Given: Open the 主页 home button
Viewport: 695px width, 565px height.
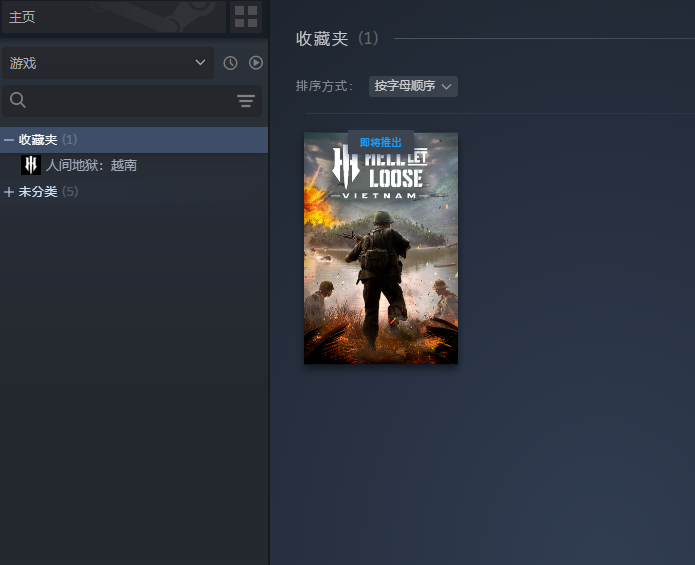Looking at the screenshot, I should (114, 17).
